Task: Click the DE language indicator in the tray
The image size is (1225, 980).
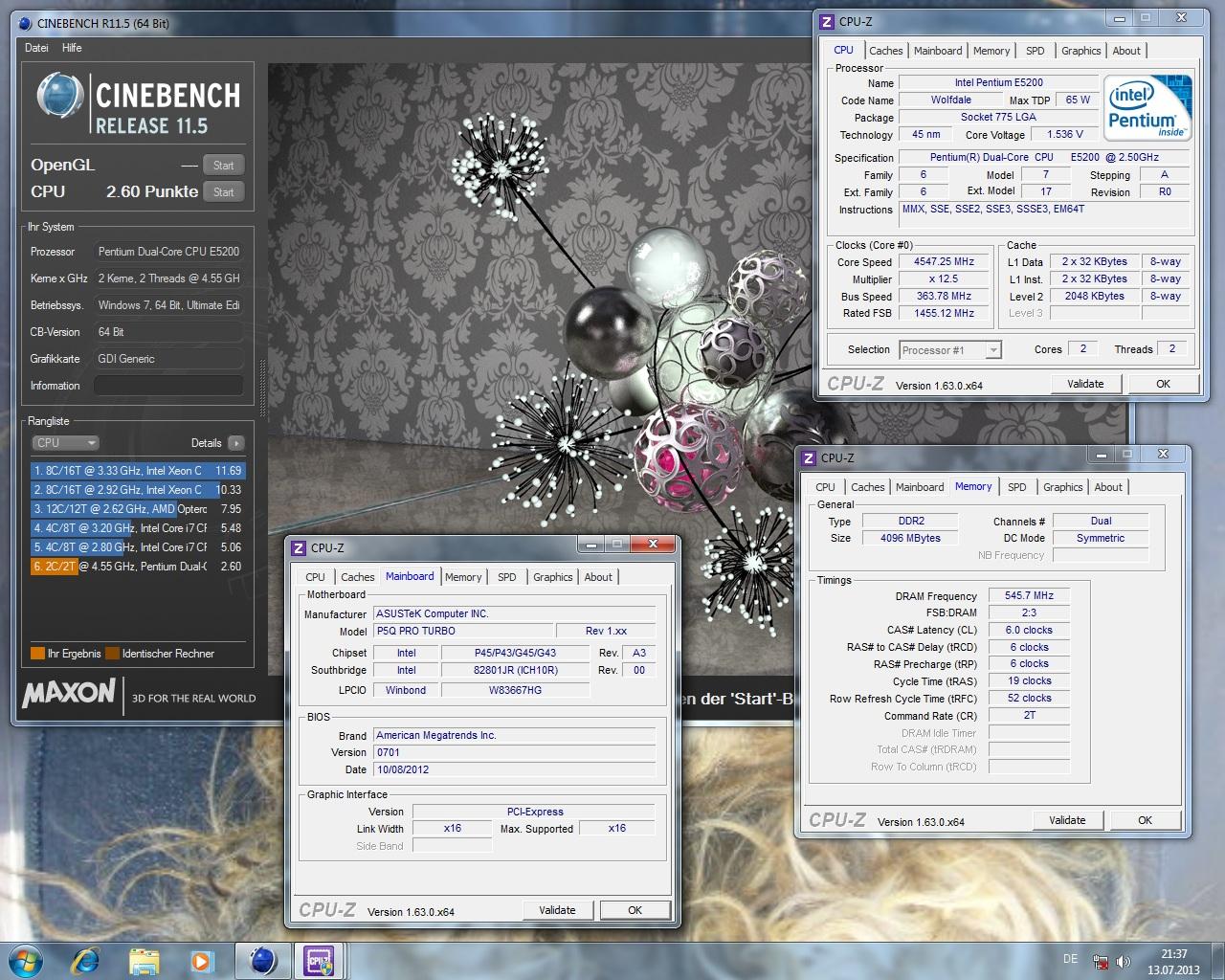Action: [x=1070, y=959]
